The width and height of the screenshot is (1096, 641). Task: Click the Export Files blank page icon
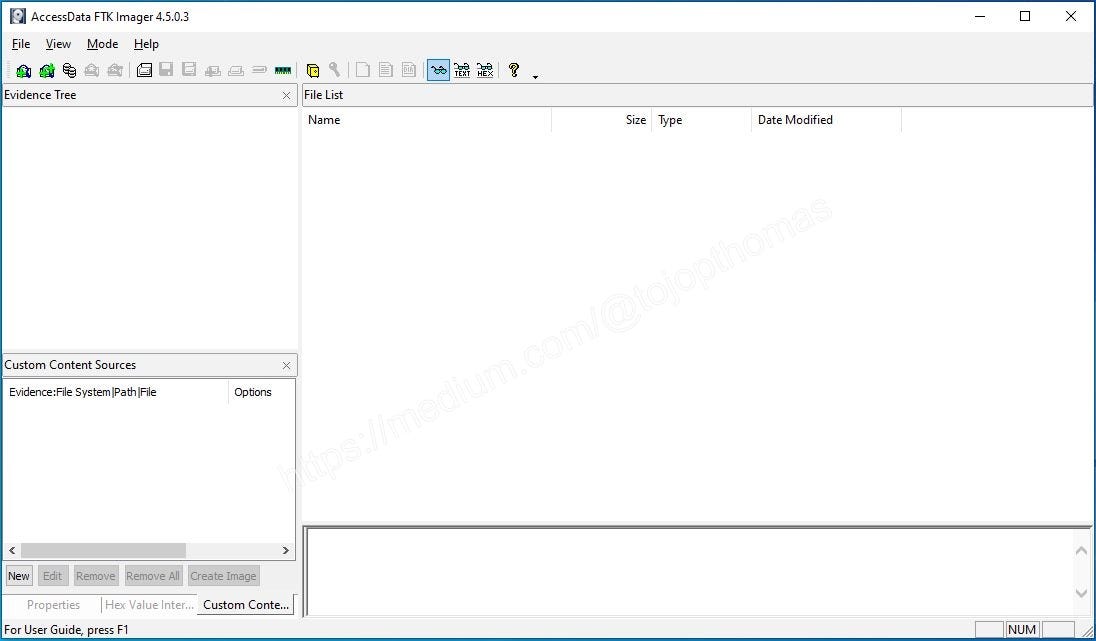click(x=363, y=69)
